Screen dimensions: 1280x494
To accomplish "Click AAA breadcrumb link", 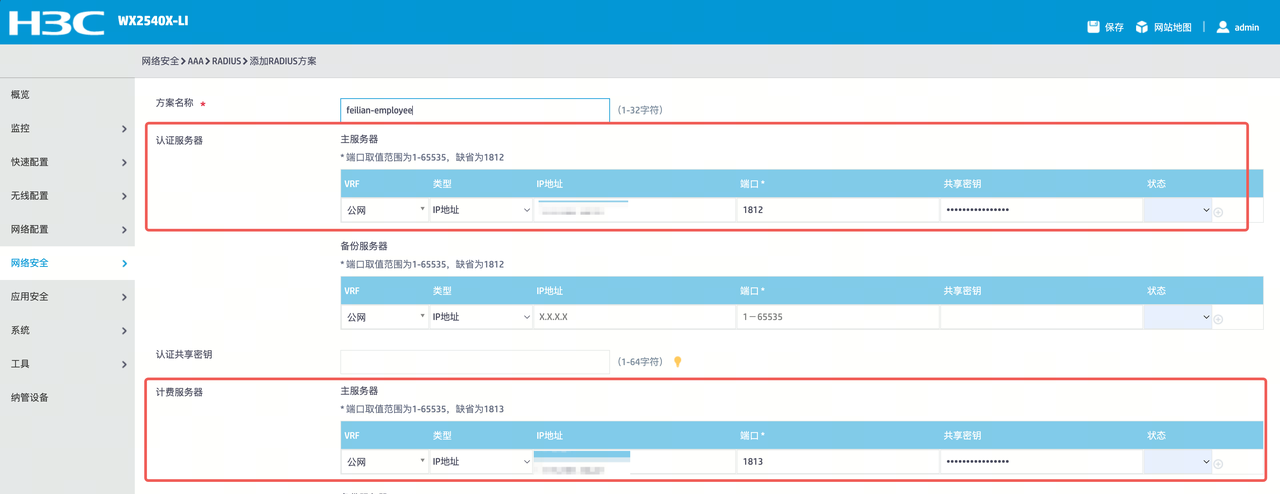I will [x=195, y=61].
